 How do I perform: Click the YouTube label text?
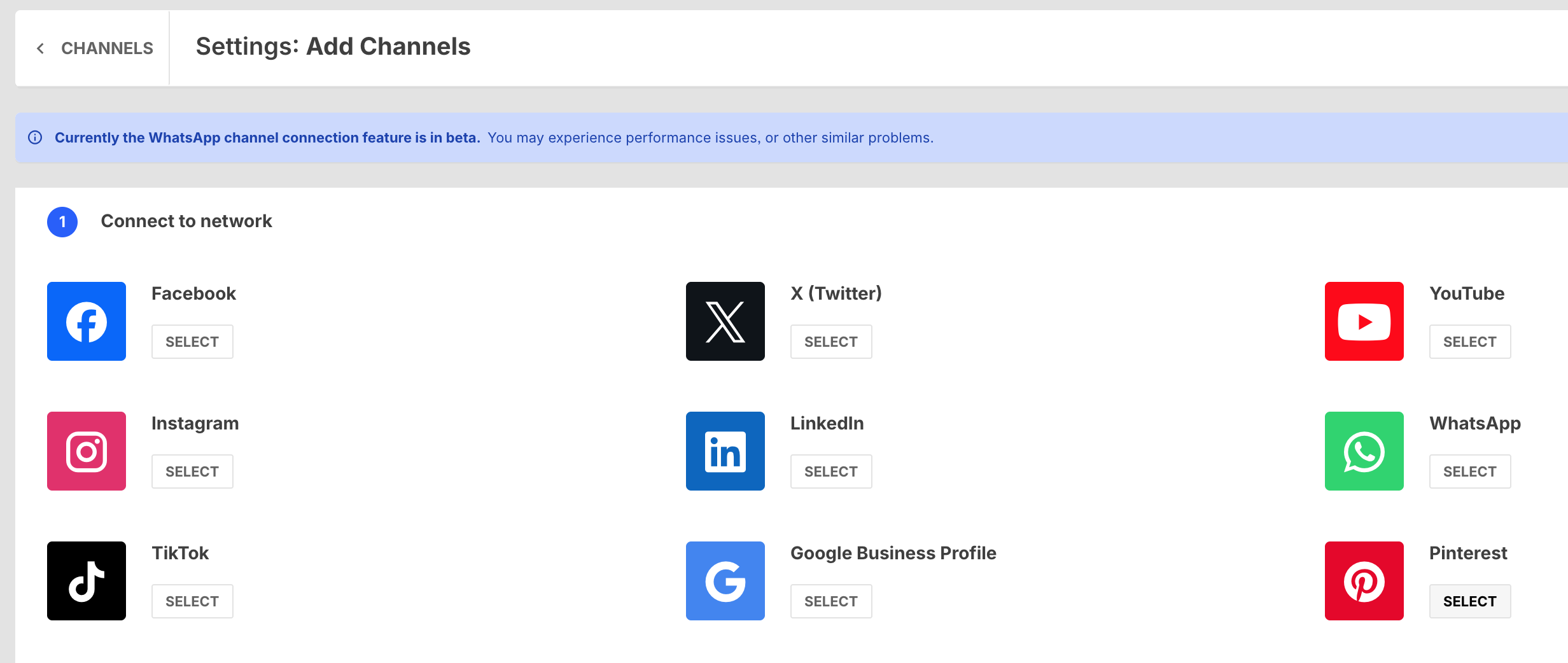tap(1467, 293)
